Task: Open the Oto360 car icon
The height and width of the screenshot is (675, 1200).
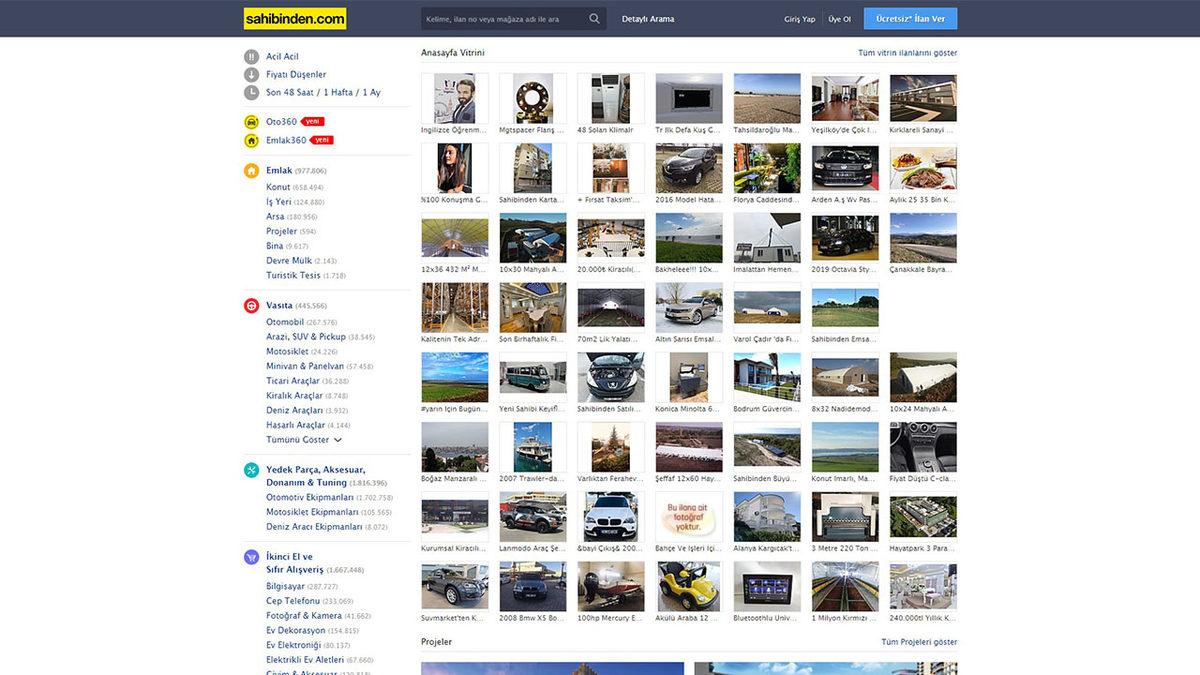Action: pos(251,122)
